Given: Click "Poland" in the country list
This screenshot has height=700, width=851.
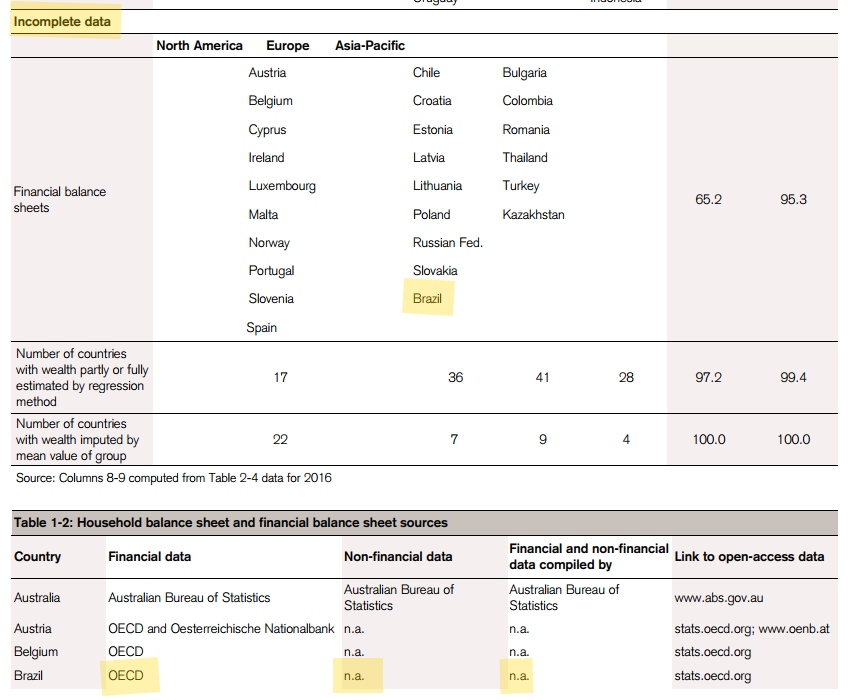Looking at the screenshot, I should pos(431,214).
